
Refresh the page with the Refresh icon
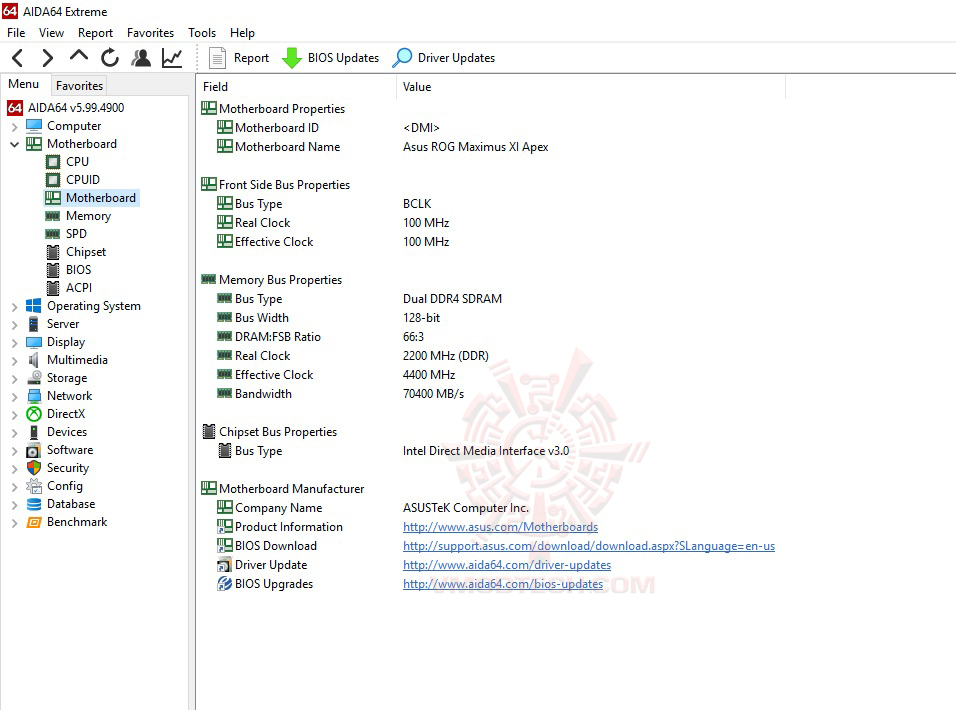pyautogui.click(x=110, y=58)
